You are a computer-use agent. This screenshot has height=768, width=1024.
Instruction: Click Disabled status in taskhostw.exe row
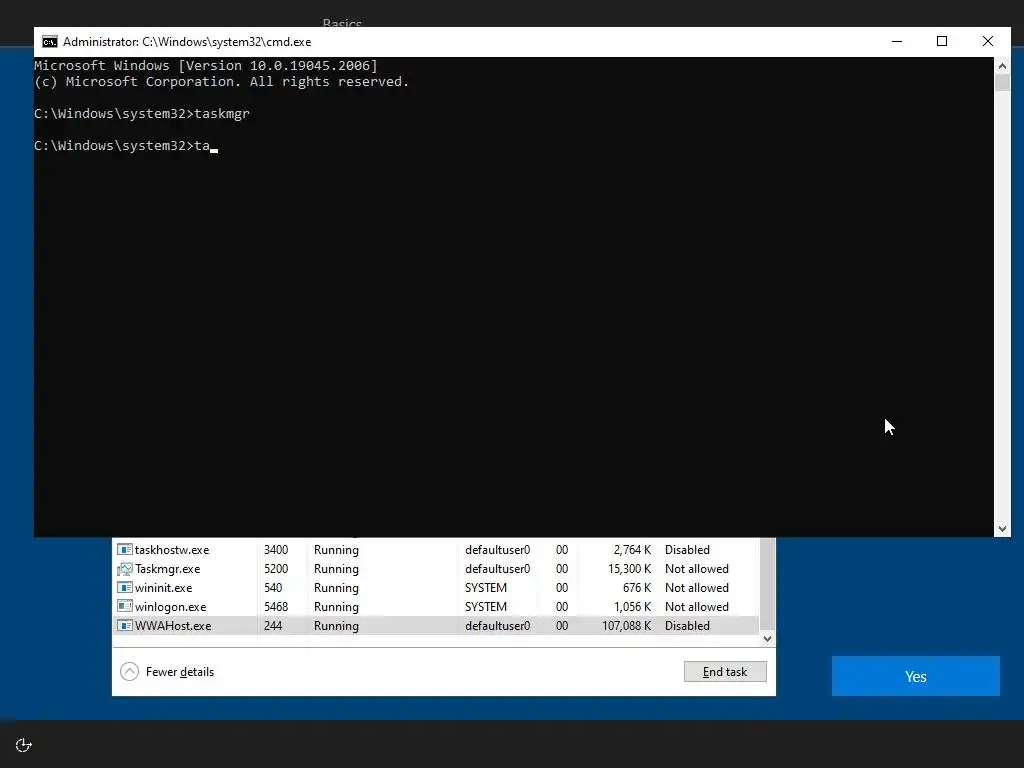pyautogui.click(x=687, y=550)
